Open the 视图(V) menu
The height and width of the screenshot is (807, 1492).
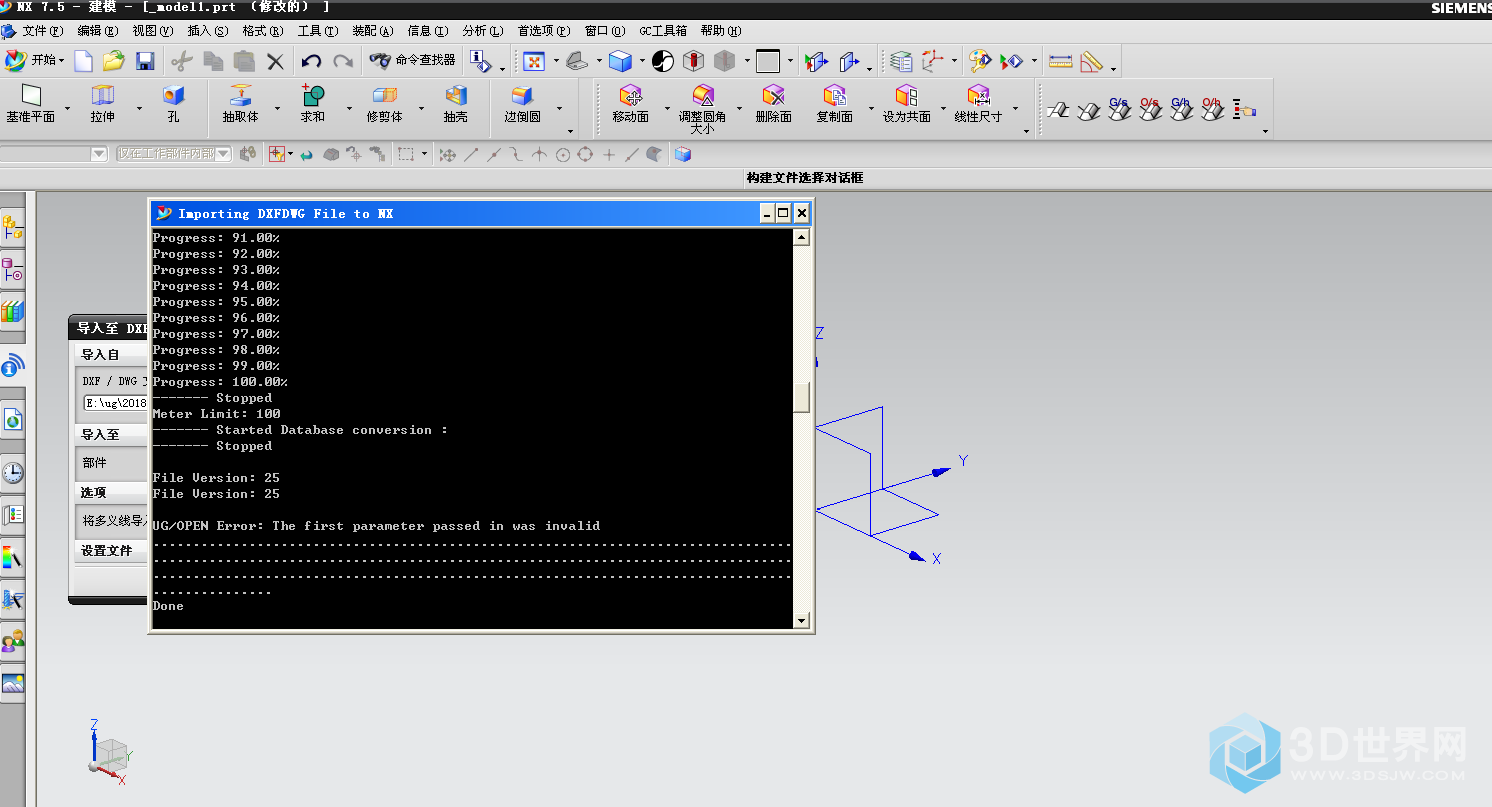click(152, 31)
